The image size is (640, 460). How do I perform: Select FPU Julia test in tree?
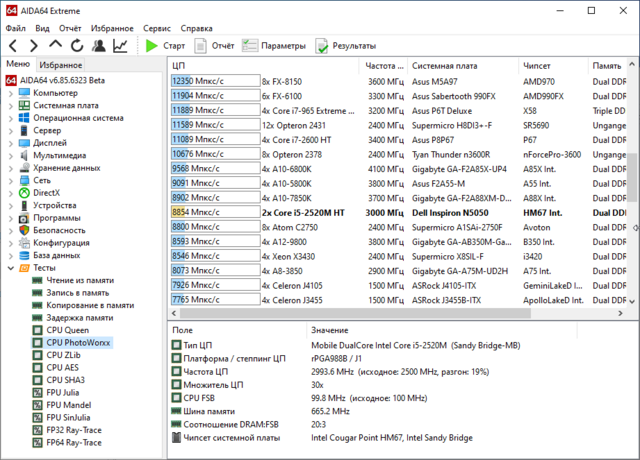pos(66,392)
